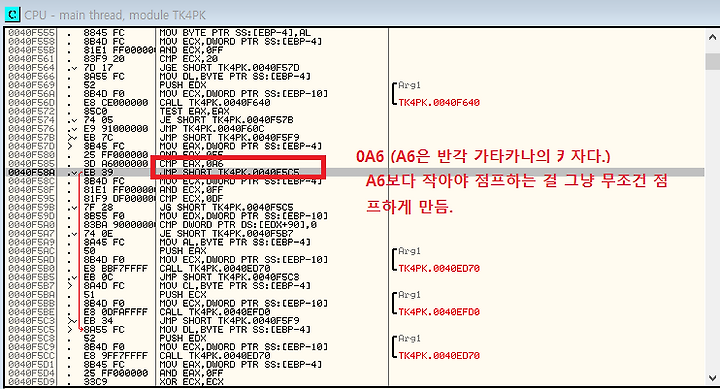
Task: Click CMP ECX,0DF instruction
Action: point(191,198)
